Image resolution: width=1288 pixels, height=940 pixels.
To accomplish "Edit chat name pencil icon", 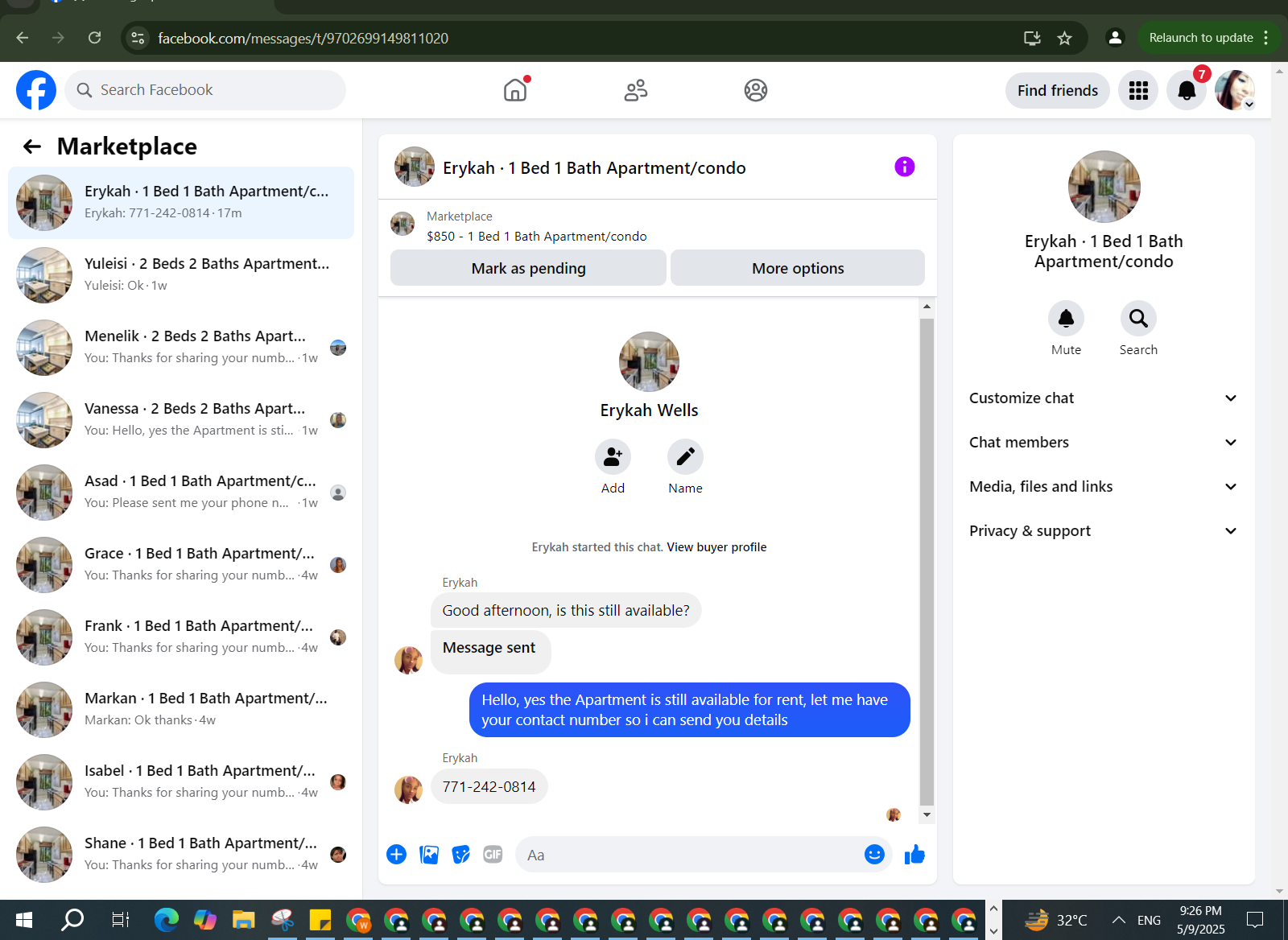I will coord(685,457).
